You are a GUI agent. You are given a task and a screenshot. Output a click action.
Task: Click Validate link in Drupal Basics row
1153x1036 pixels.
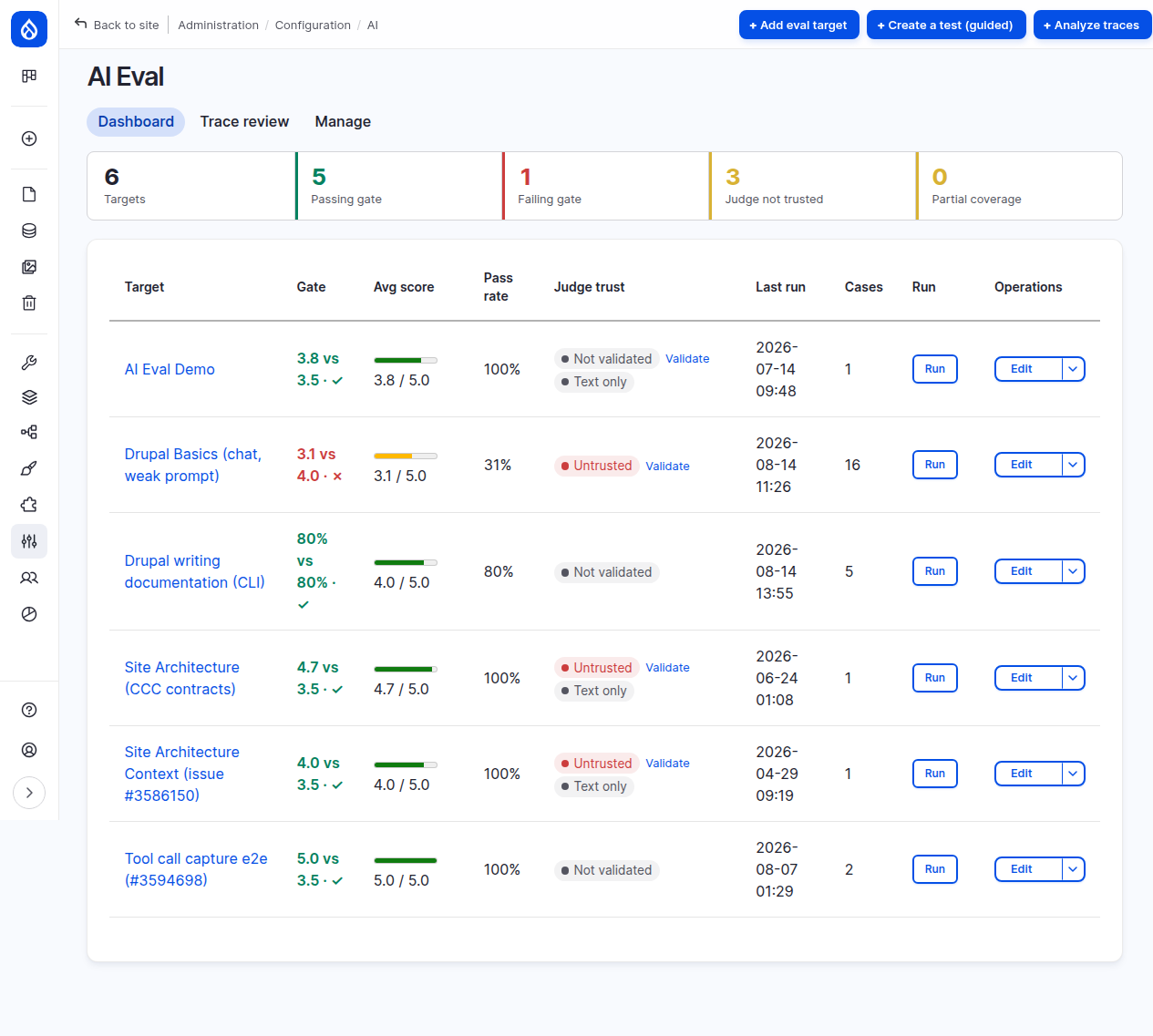pos(667,466)
